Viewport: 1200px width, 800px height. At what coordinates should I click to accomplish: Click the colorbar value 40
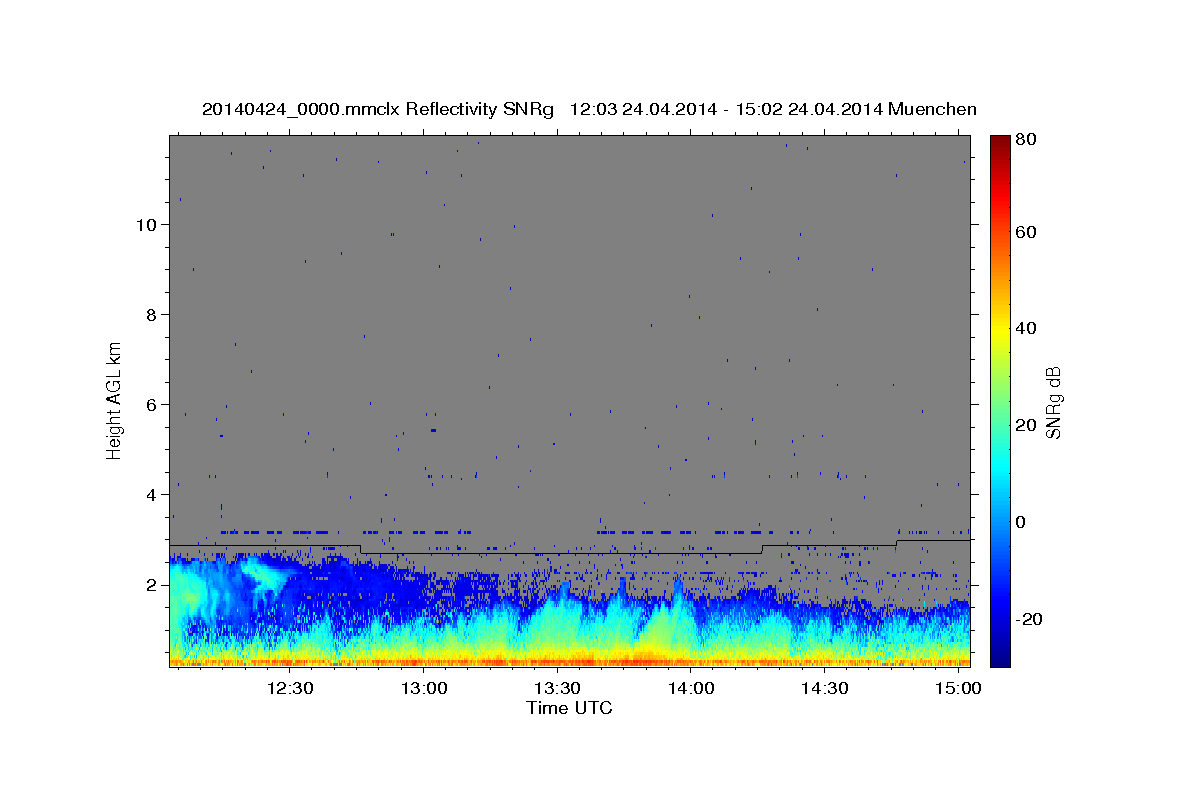(1027, 328)
